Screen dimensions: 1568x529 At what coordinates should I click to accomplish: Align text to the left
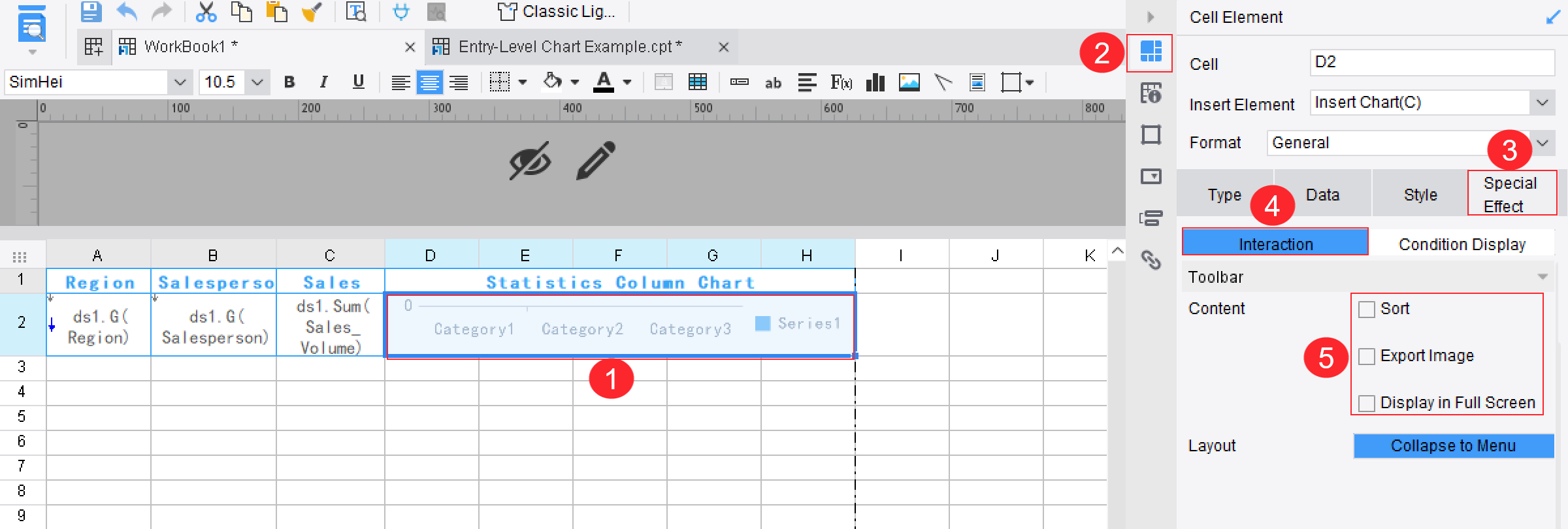point(400,82)
